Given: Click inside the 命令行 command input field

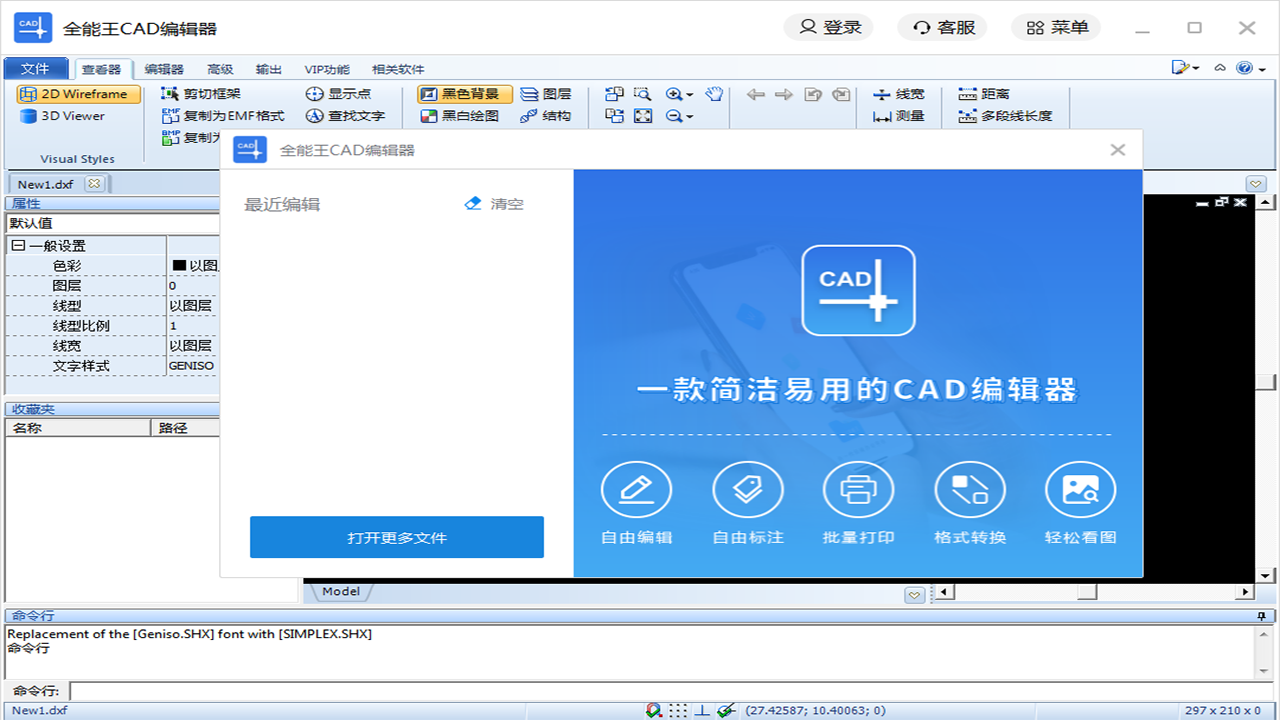Looking at the screenshot, I should 400,690.
